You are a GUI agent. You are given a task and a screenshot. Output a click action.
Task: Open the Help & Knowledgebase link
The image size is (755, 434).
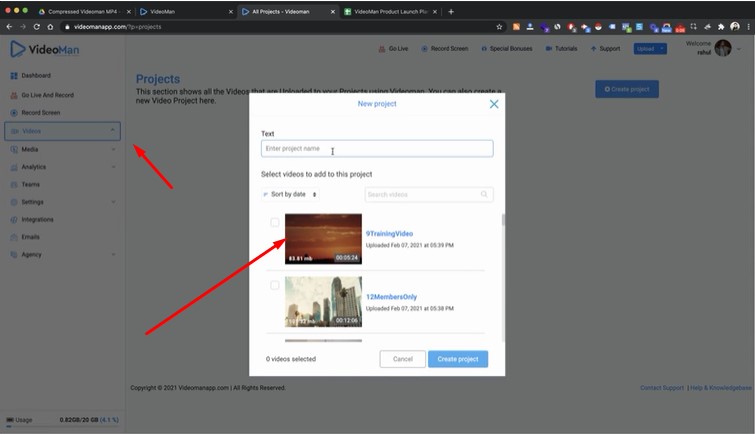pyautogui.click(x=720, y=388)
